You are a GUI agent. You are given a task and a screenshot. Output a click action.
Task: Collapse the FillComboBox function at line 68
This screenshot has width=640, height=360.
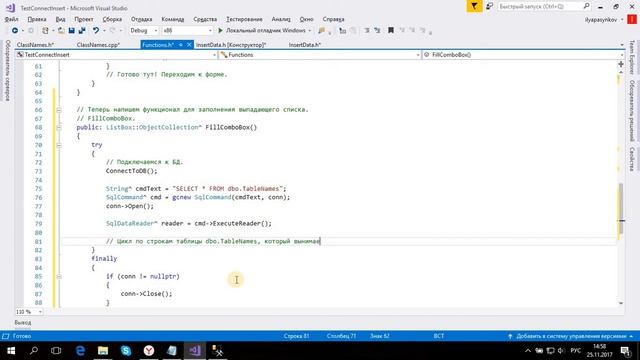click(x=59, y=127)
